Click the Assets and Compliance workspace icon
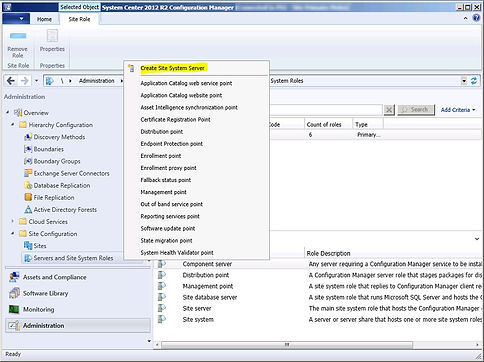Image resolution: width=484 pixels, height=362 pixels. point(14,277)
